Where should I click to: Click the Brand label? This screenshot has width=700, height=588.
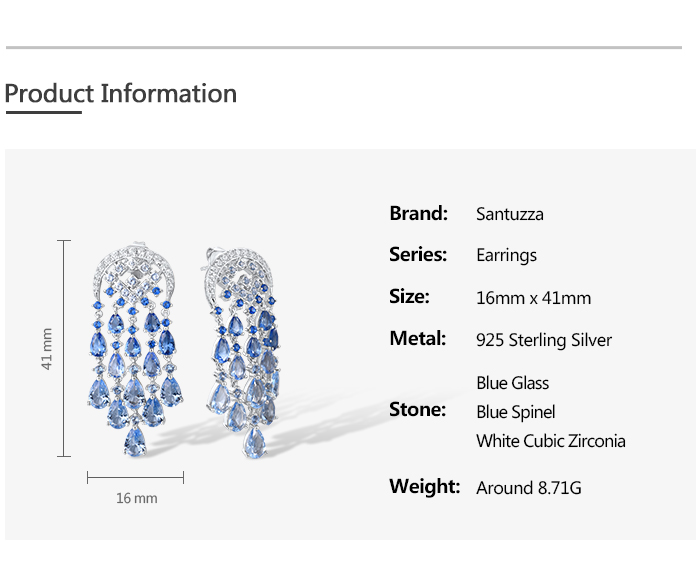point(418,213)
